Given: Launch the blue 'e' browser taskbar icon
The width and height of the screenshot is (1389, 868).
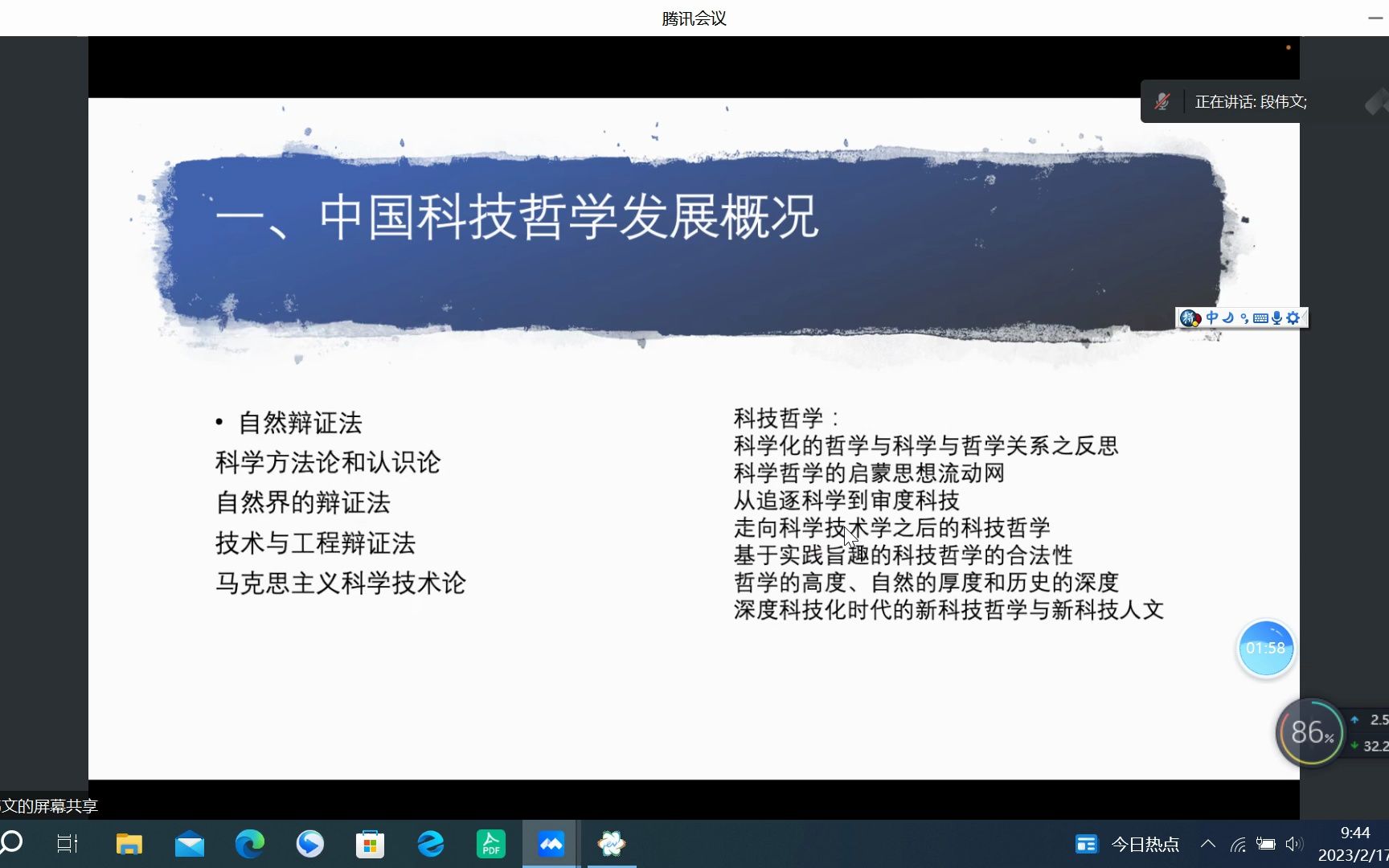Looking at the screenshot, I should point(431,844).
